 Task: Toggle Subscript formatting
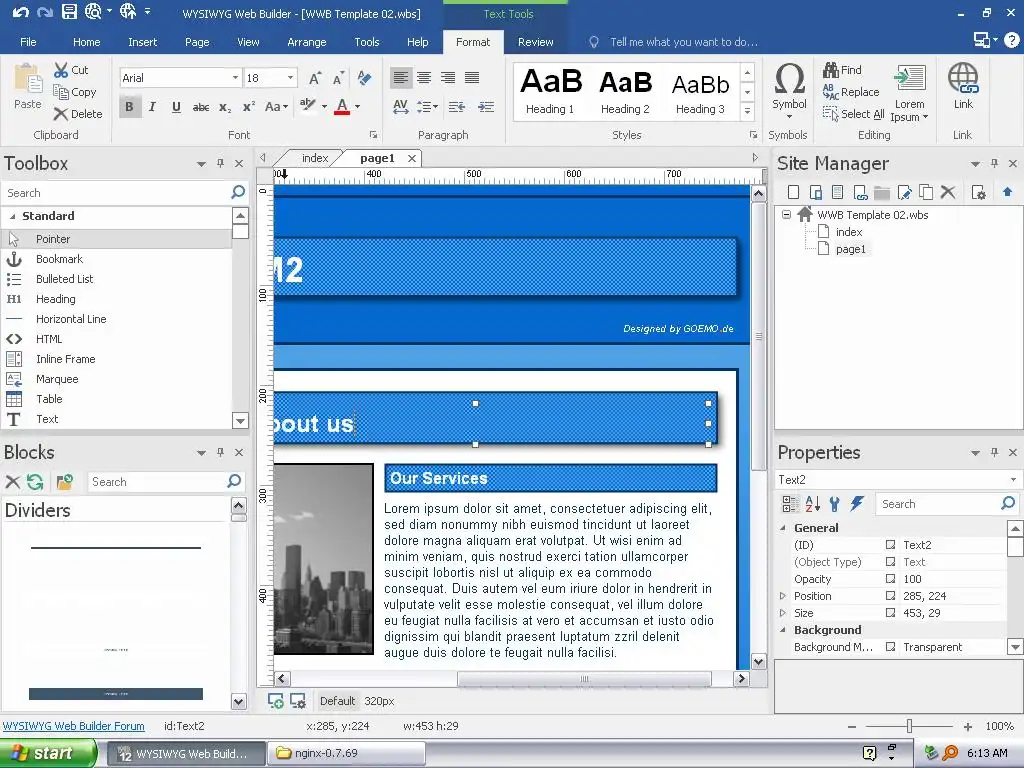click(x=225, y=106)
